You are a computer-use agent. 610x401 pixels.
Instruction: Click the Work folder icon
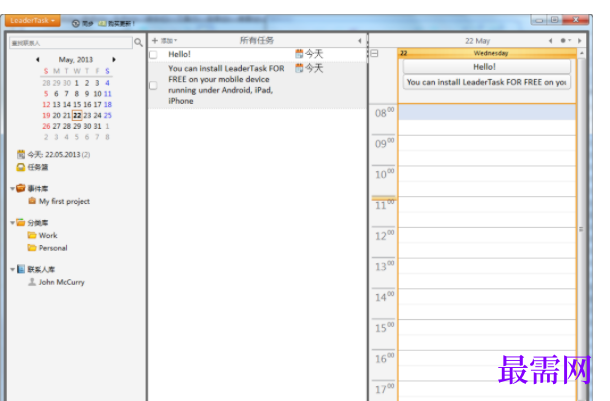[x=32, y=235]
